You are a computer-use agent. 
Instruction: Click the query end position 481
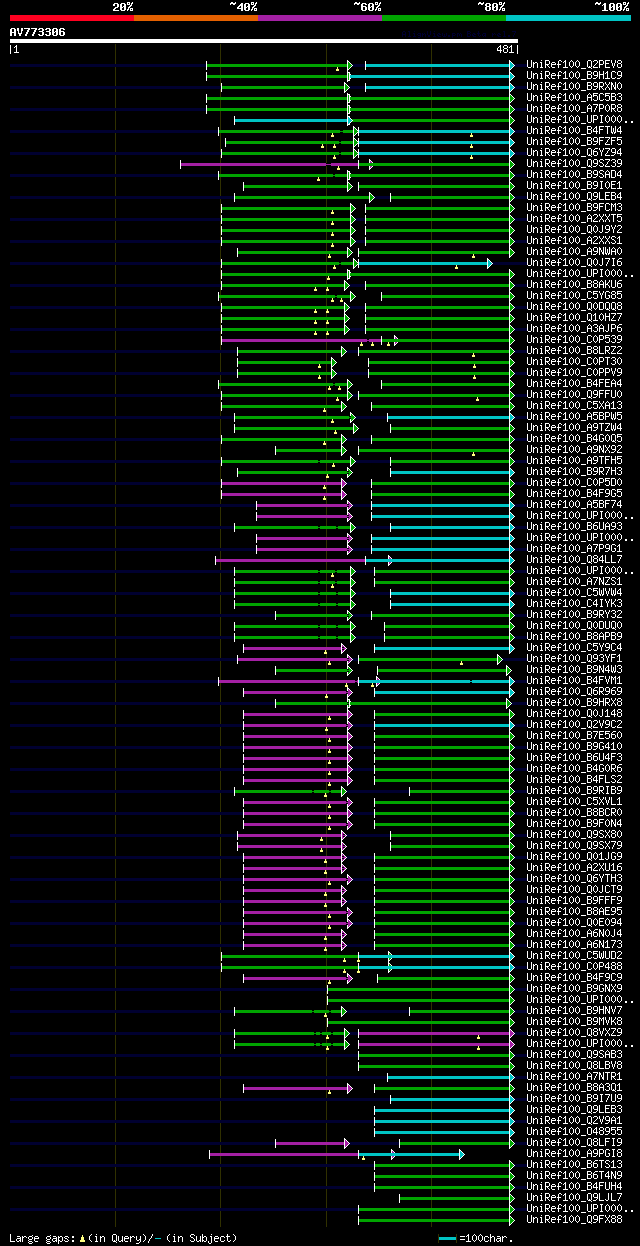point(505,49)
